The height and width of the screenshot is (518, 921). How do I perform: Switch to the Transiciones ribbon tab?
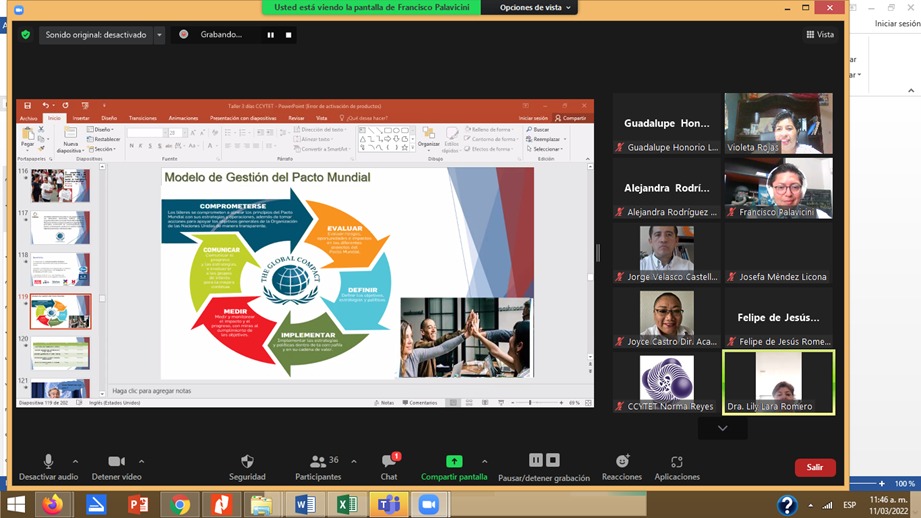tap(143, 118)
